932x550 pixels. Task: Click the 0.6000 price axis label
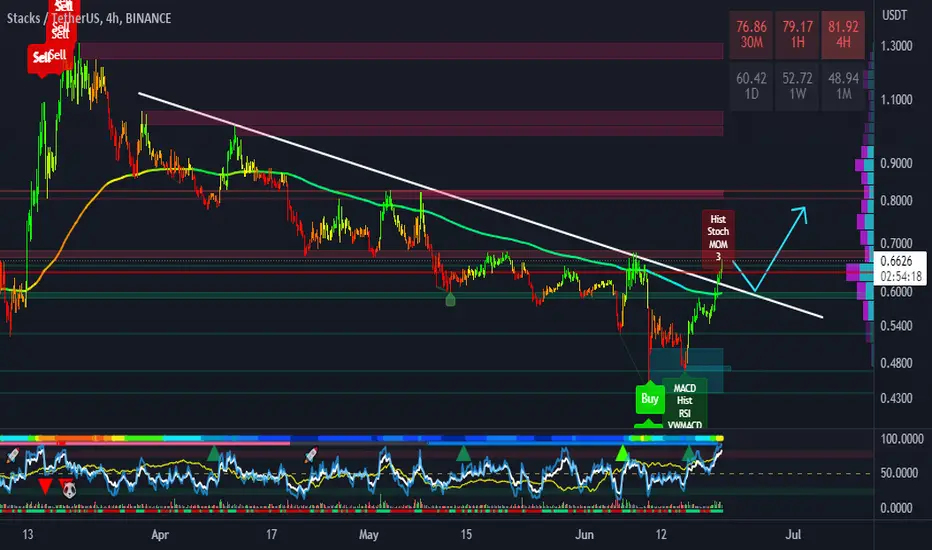pyautogui.click(x=896, y=291)
